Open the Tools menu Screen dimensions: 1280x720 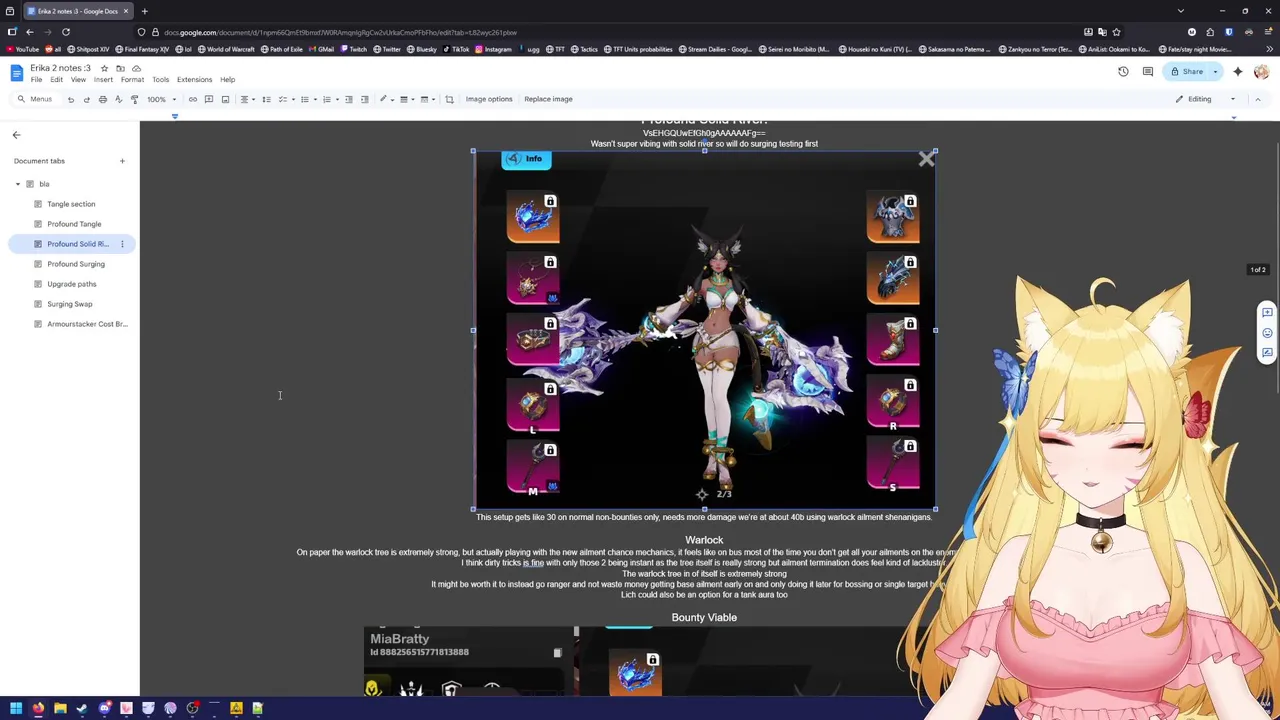[x=160, y=80]
